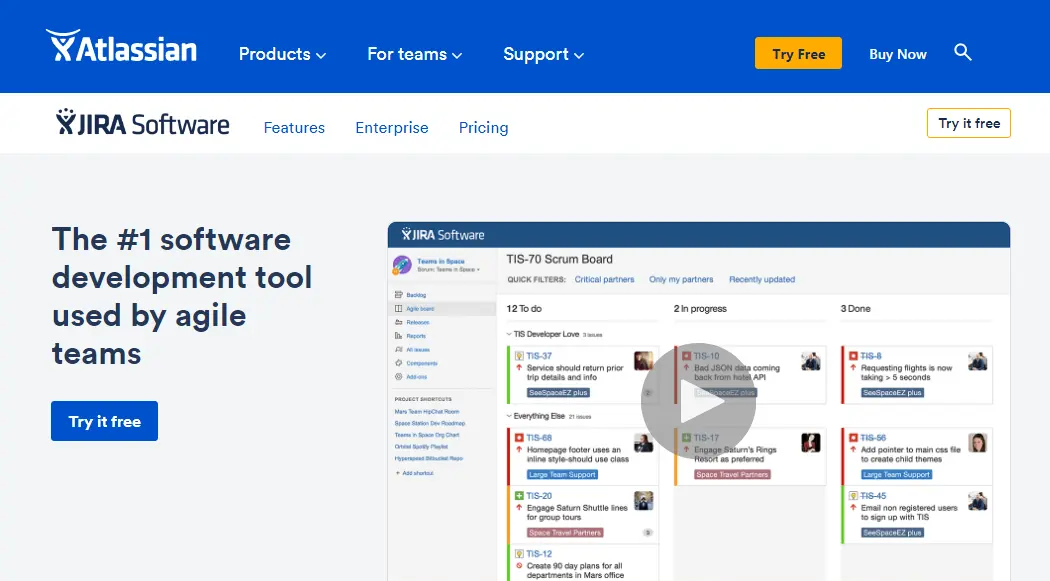Screen dimensions: 1050x581
Task: Apply the Recently updated quick filter
Action: point(762,280)
